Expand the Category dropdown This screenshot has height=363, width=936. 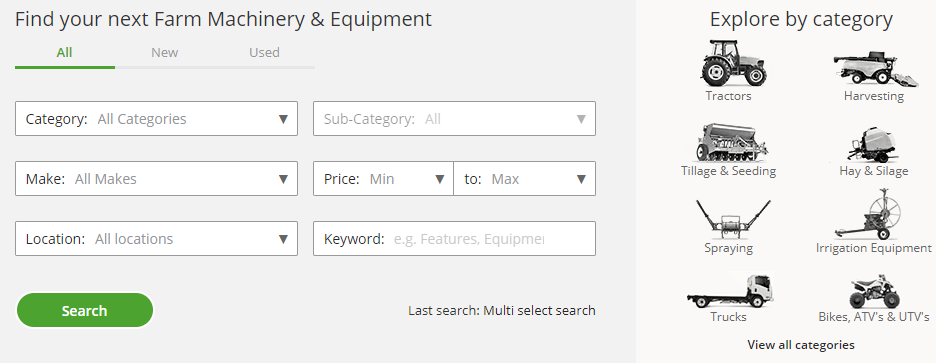(156, 119)
